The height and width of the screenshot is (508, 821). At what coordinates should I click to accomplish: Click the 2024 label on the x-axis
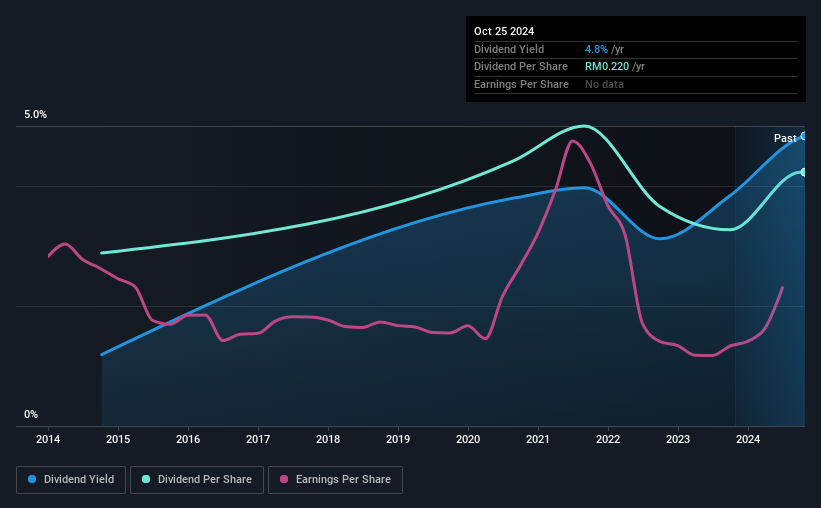point(748,439)
